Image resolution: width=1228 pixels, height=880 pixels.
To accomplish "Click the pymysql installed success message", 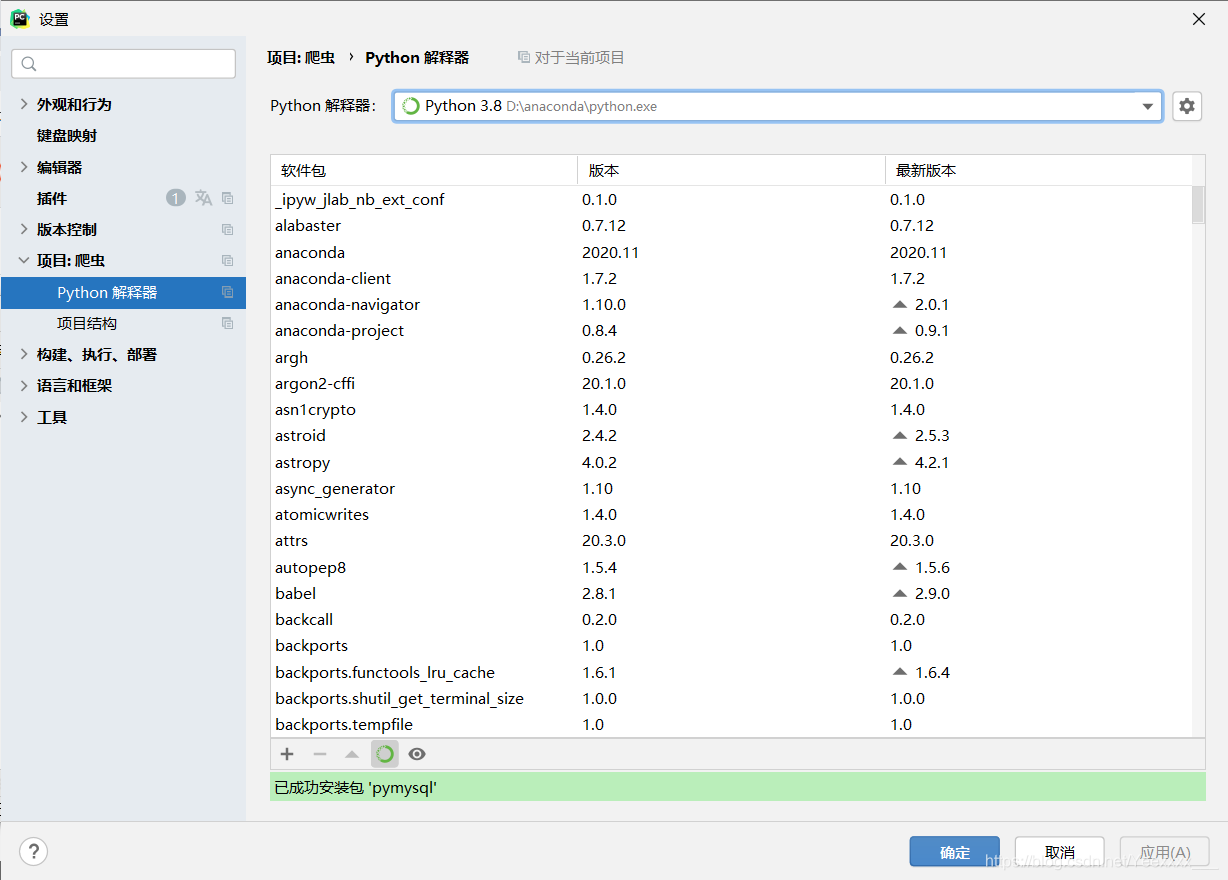I will point(738,787).
